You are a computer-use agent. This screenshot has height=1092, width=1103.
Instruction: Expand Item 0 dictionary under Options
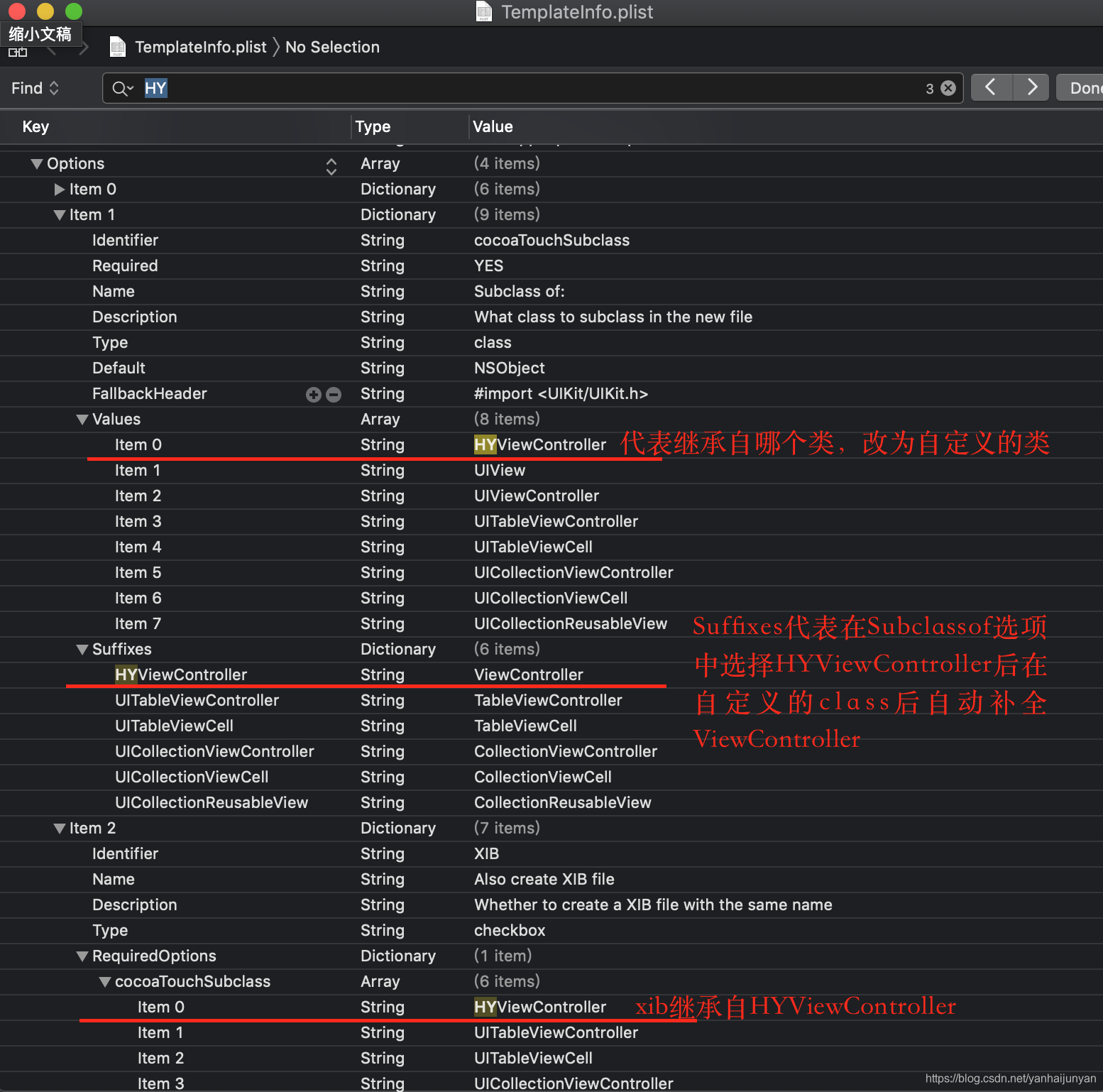coord(60,190)
